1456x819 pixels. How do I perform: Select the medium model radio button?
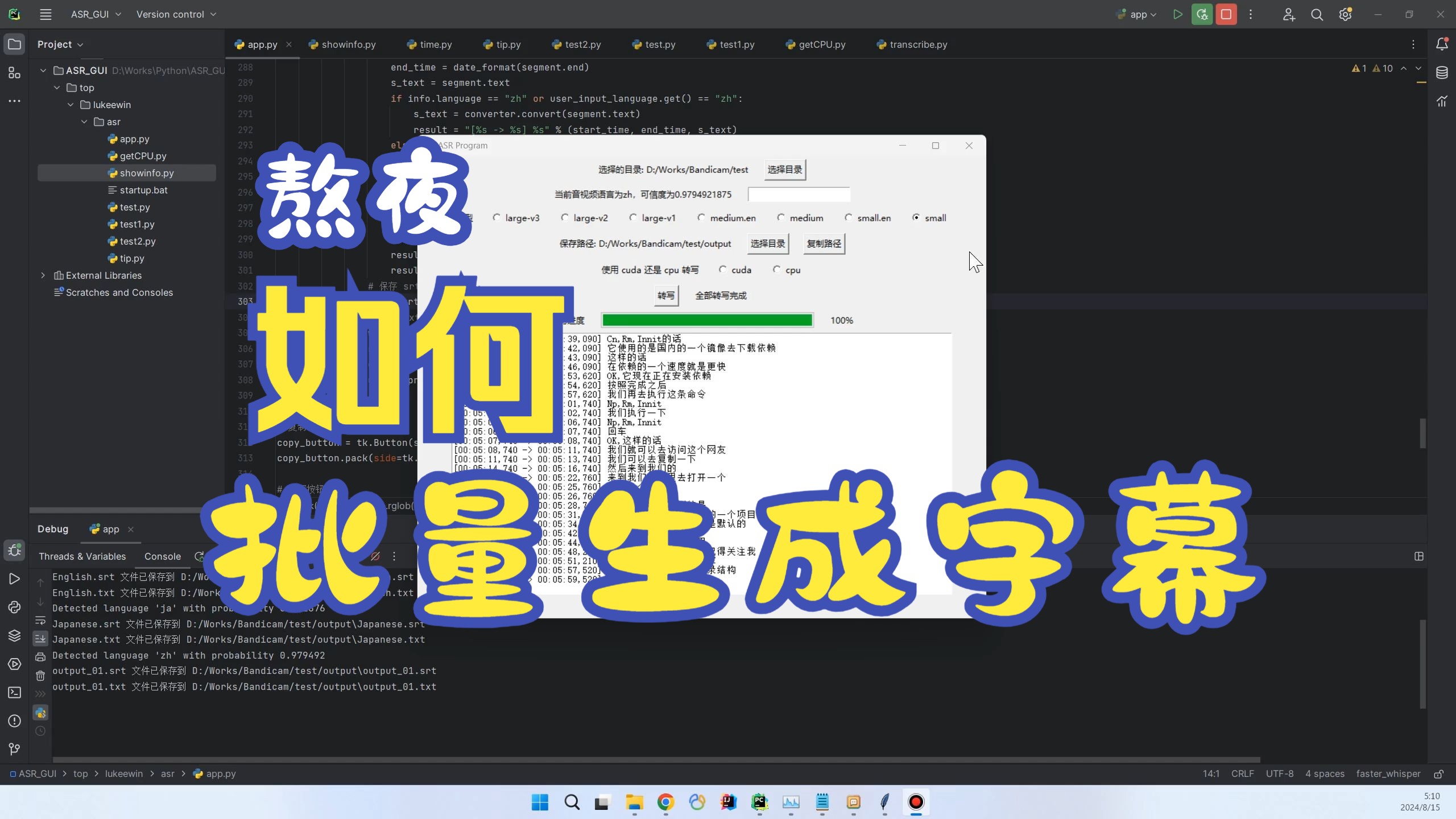tap(781, 218)
